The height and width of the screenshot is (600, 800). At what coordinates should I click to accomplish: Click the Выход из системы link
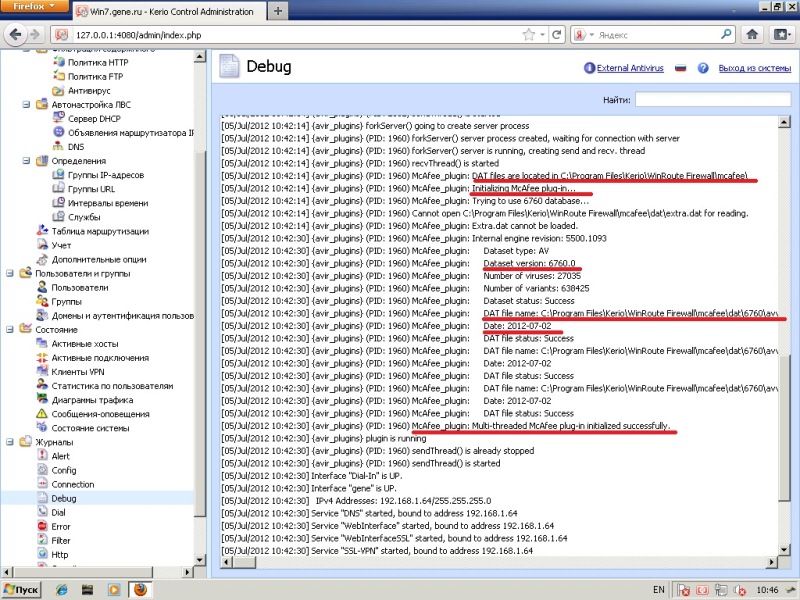click(x=755, y=69)
